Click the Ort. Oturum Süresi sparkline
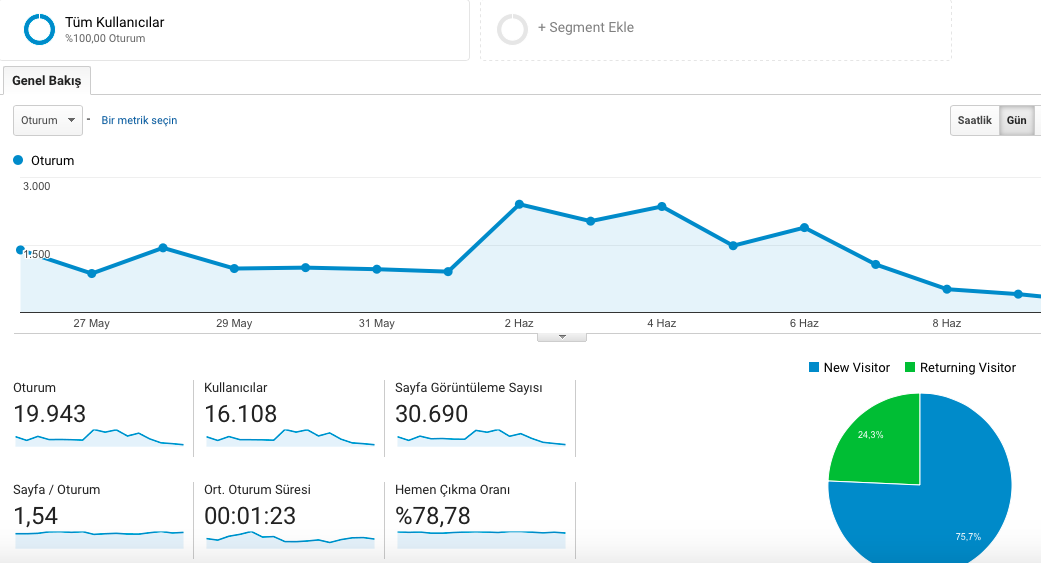The image size is (1041, 563). [x=290, y=540]
